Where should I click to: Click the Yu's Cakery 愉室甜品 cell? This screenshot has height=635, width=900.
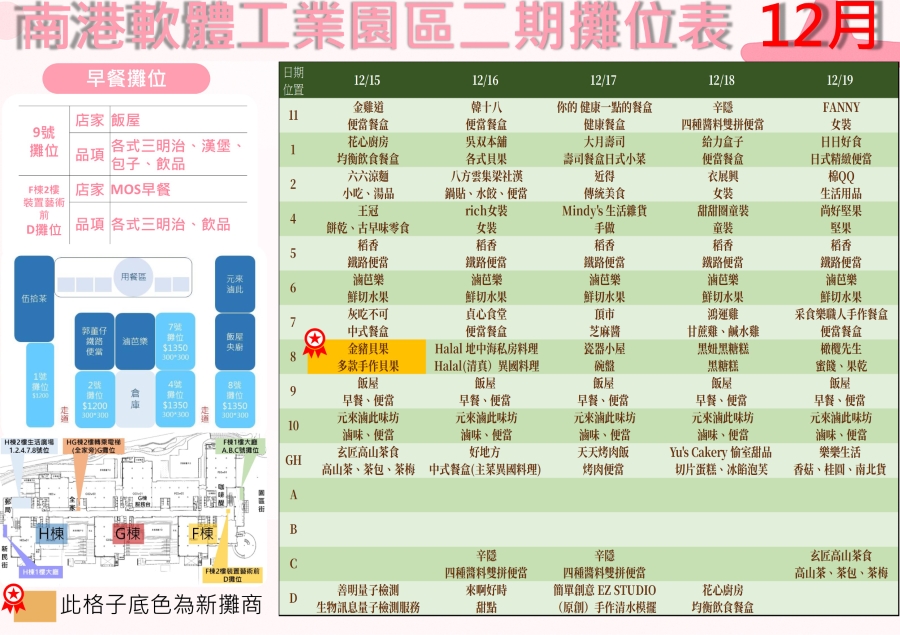[721, 459]
